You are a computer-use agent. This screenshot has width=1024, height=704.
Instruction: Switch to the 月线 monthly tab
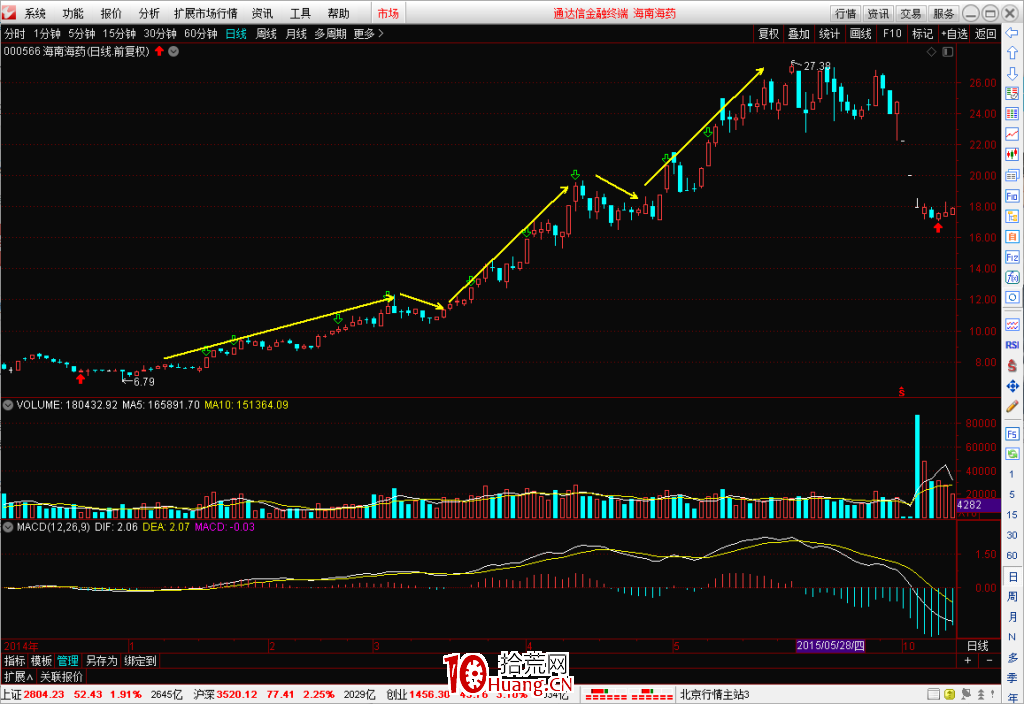pyautogui.click(x=296, y=33)
